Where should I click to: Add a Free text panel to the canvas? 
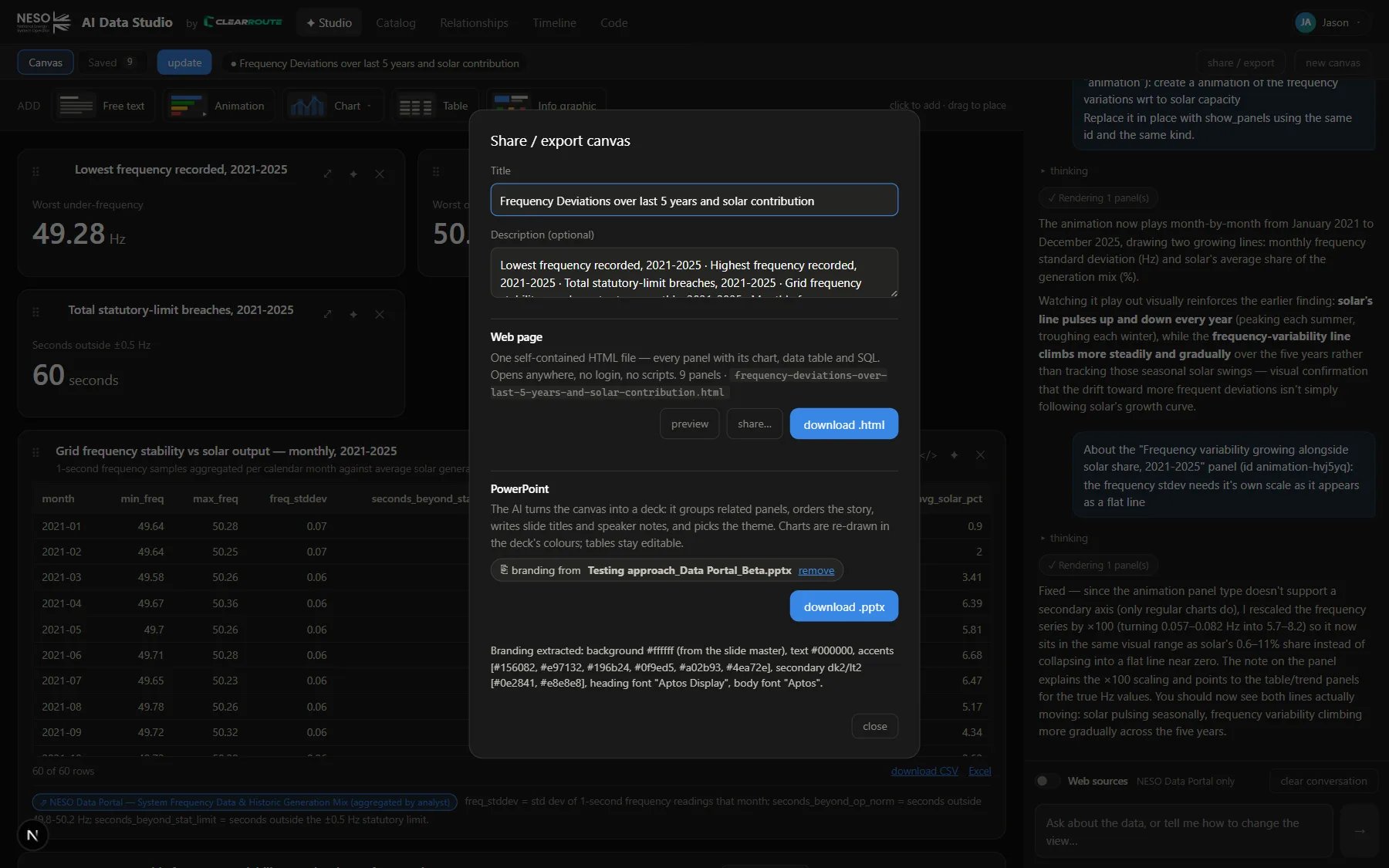click(103, 106)
